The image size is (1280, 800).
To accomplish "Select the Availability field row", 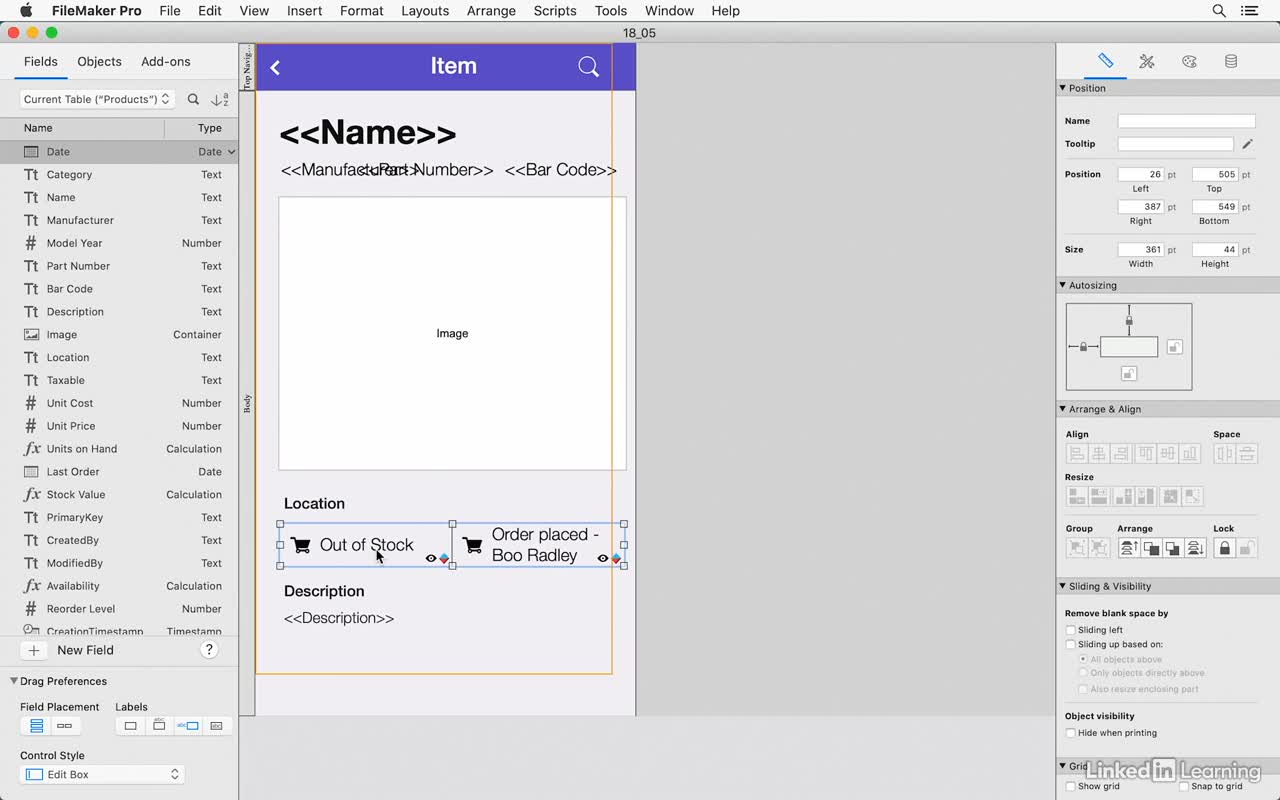I will pyautogui.click(x=120, y=586).
